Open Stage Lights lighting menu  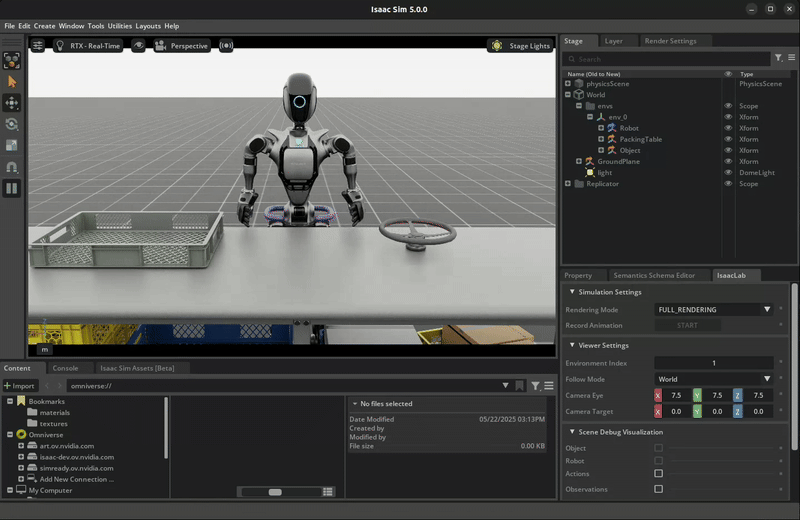tap(520, 45)
